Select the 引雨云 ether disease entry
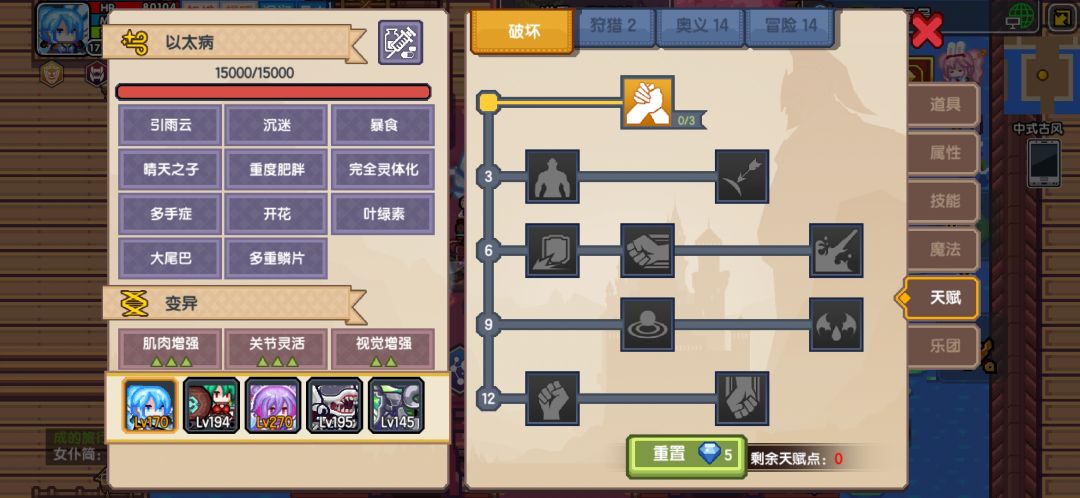This screenshot has height=498, width=1080. 170,125
